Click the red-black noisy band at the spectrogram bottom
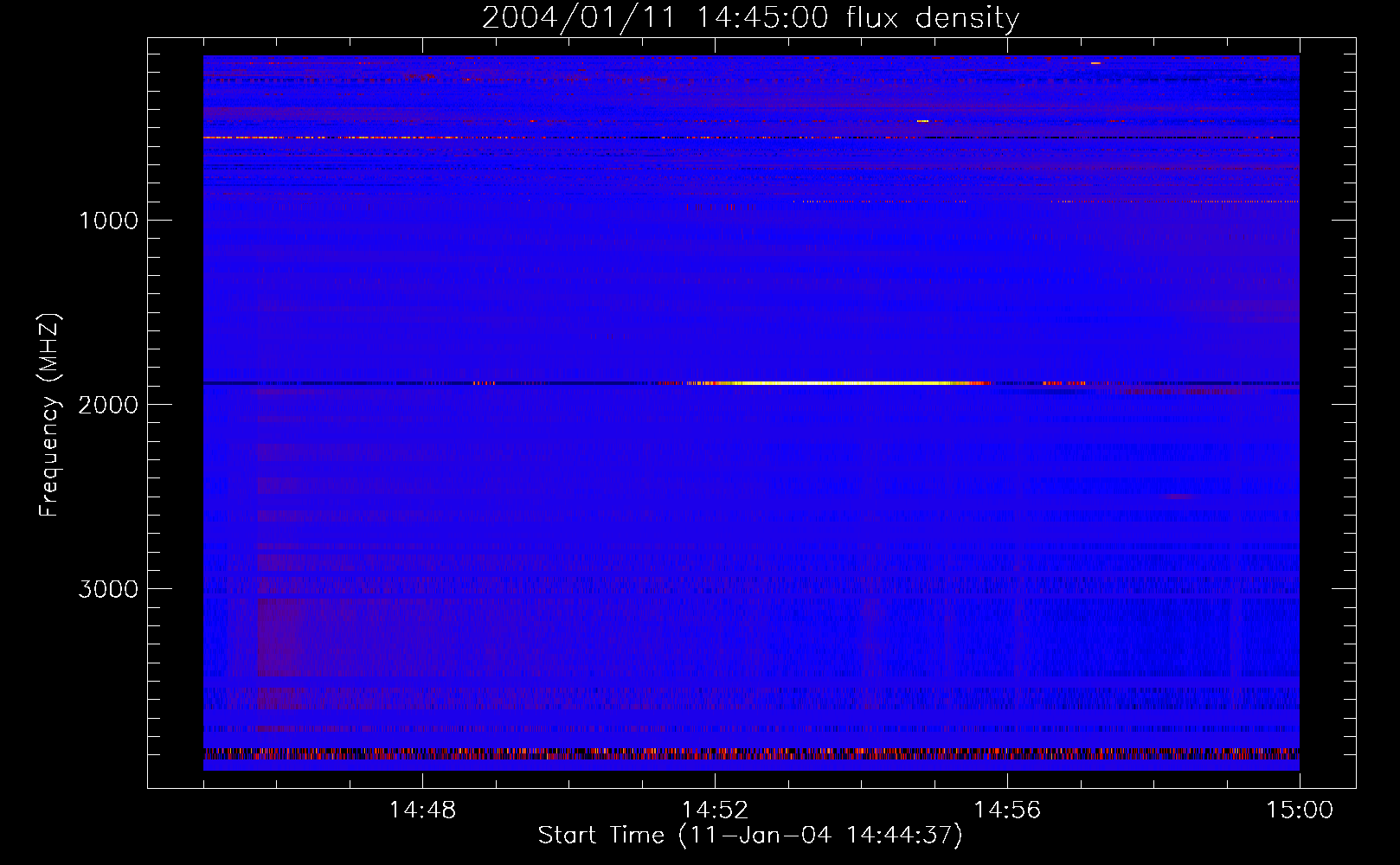 [751, 754]
